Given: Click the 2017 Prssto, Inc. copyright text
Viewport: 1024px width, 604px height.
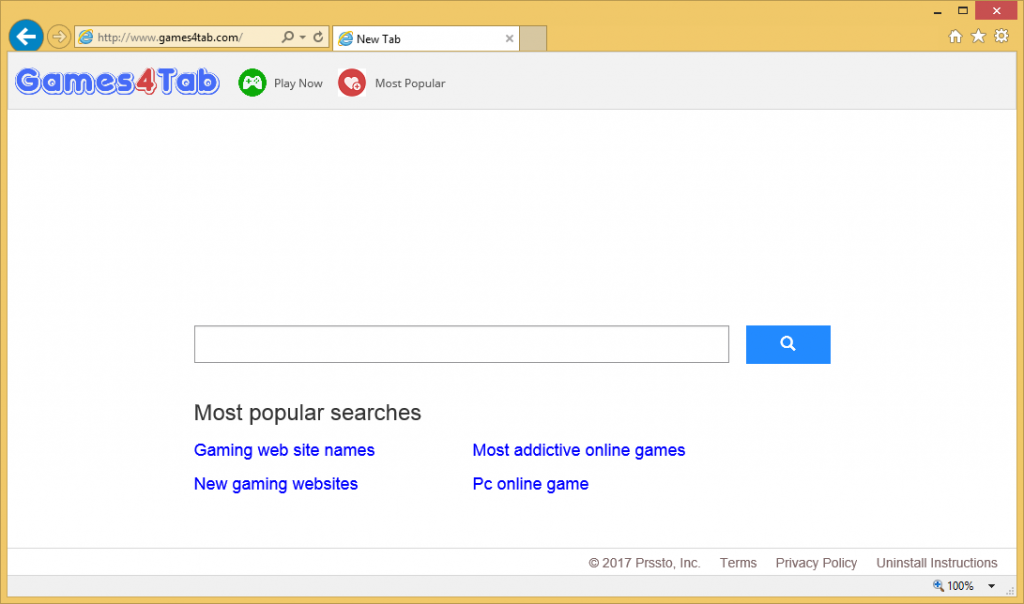Looking at the screenshot, I should coord(645,563).
